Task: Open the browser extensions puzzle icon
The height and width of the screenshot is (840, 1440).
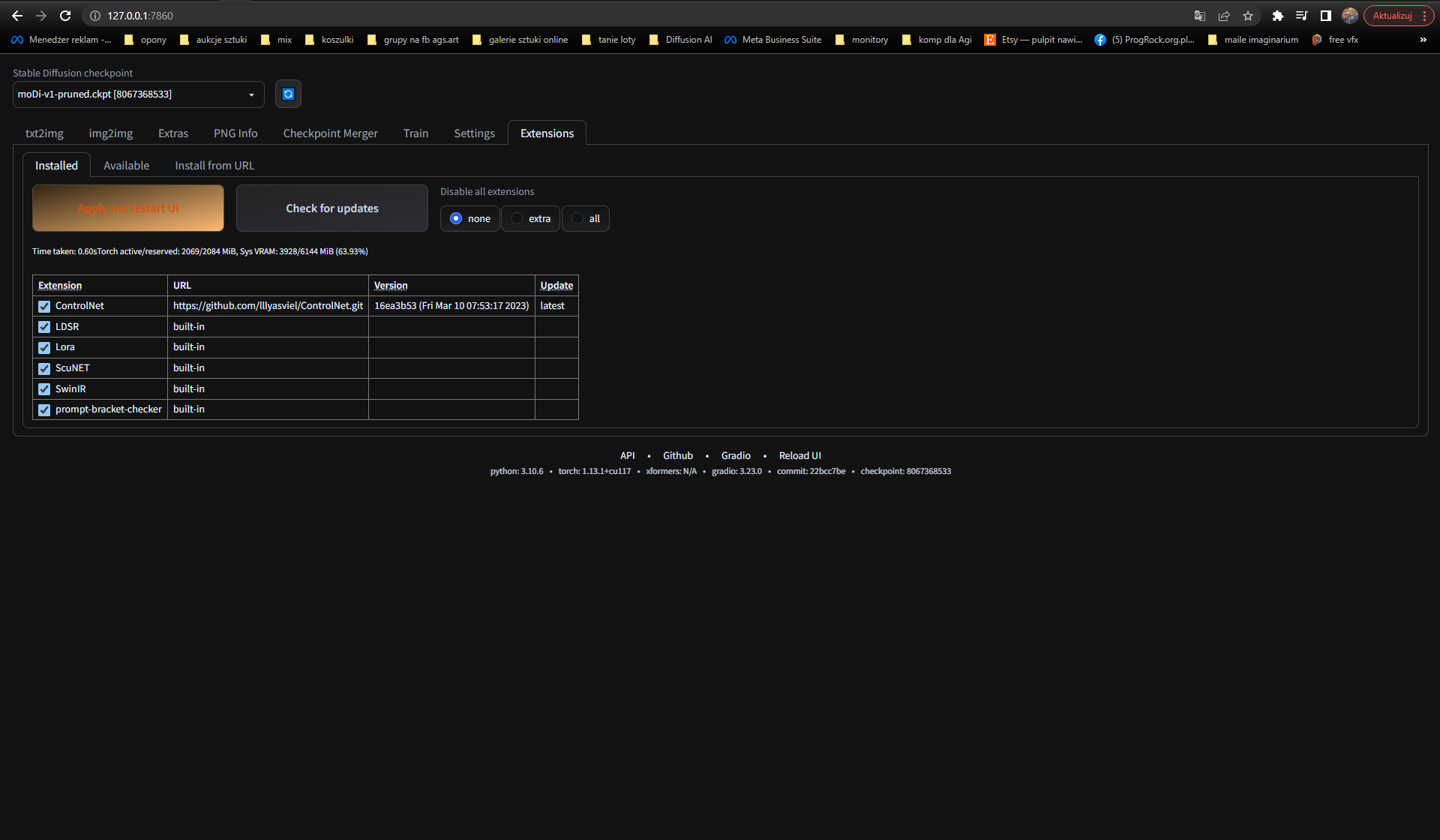Action: click(x=1278, y=16)
